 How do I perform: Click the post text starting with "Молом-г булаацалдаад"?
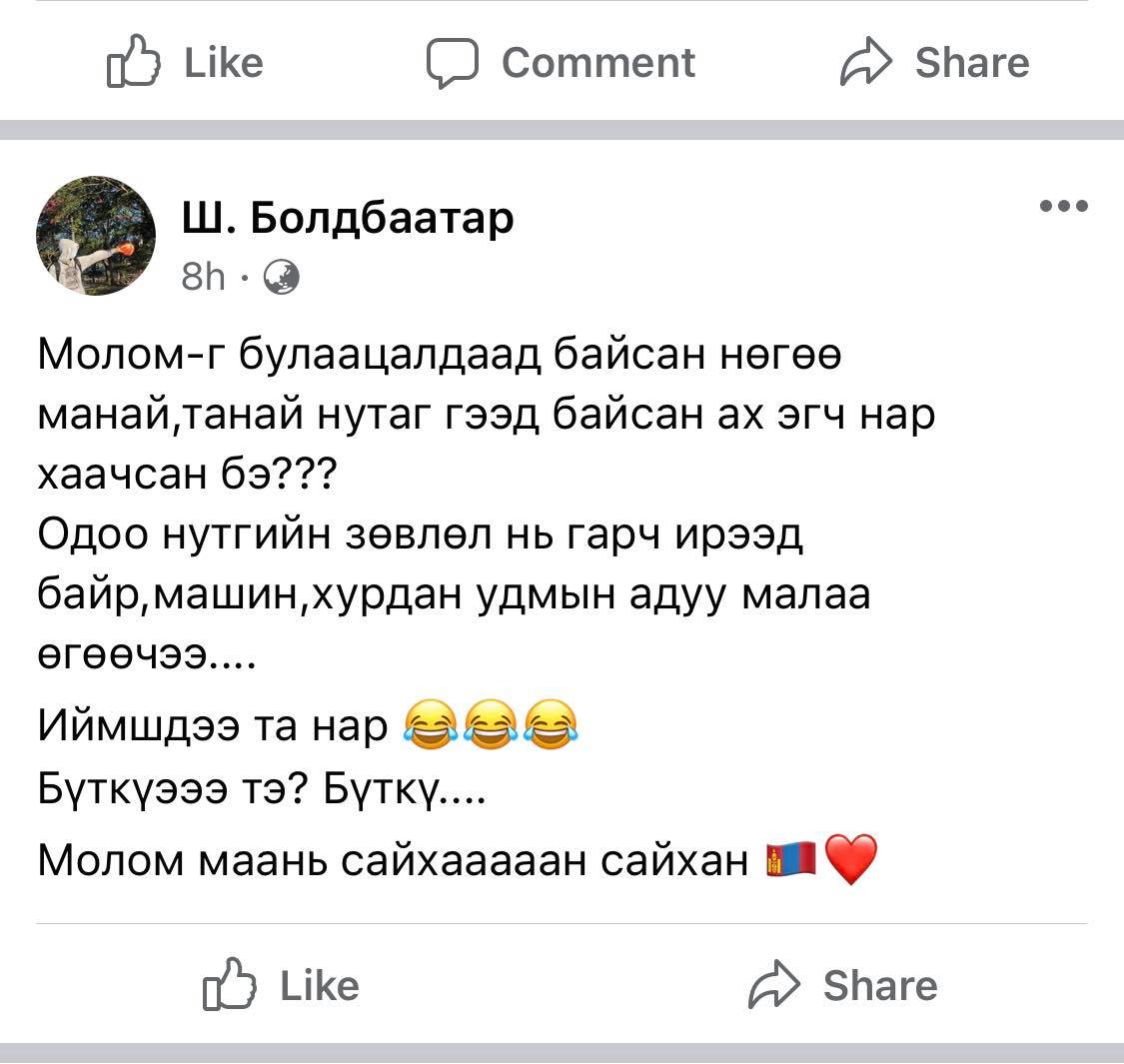pos(440,357)
